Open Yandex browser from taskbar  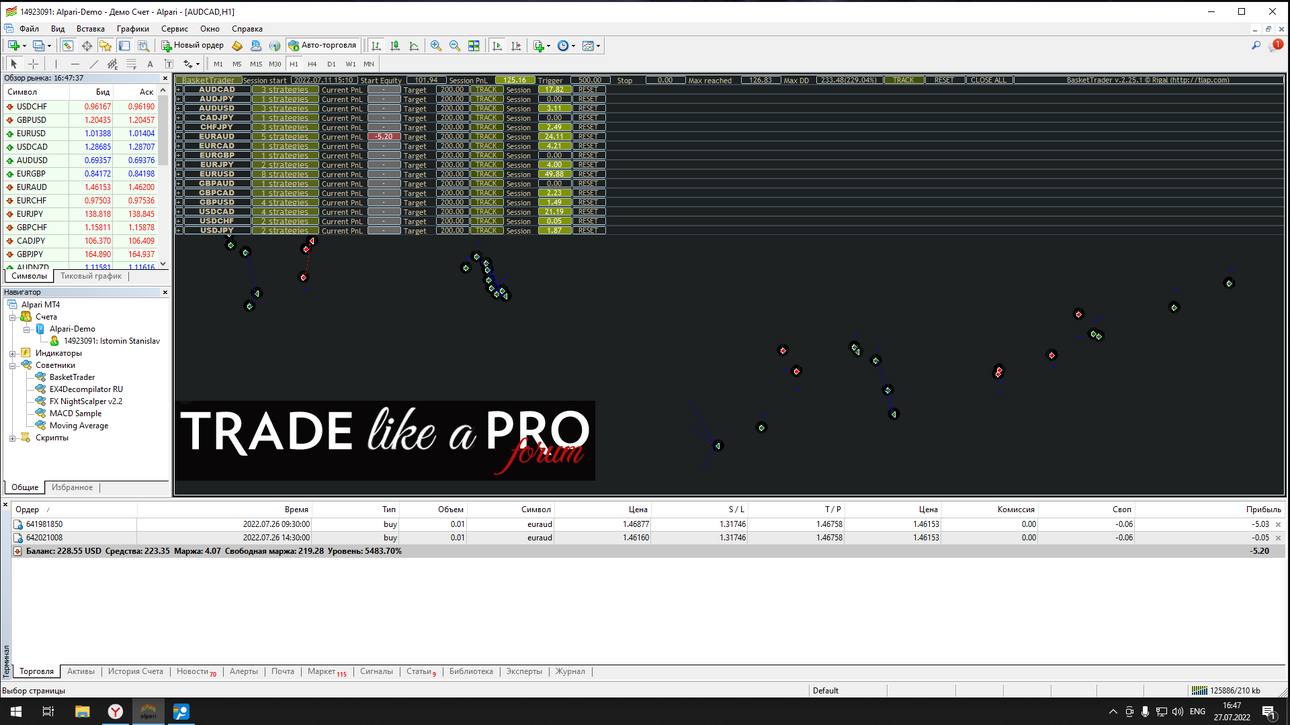[x=115, y=712]
